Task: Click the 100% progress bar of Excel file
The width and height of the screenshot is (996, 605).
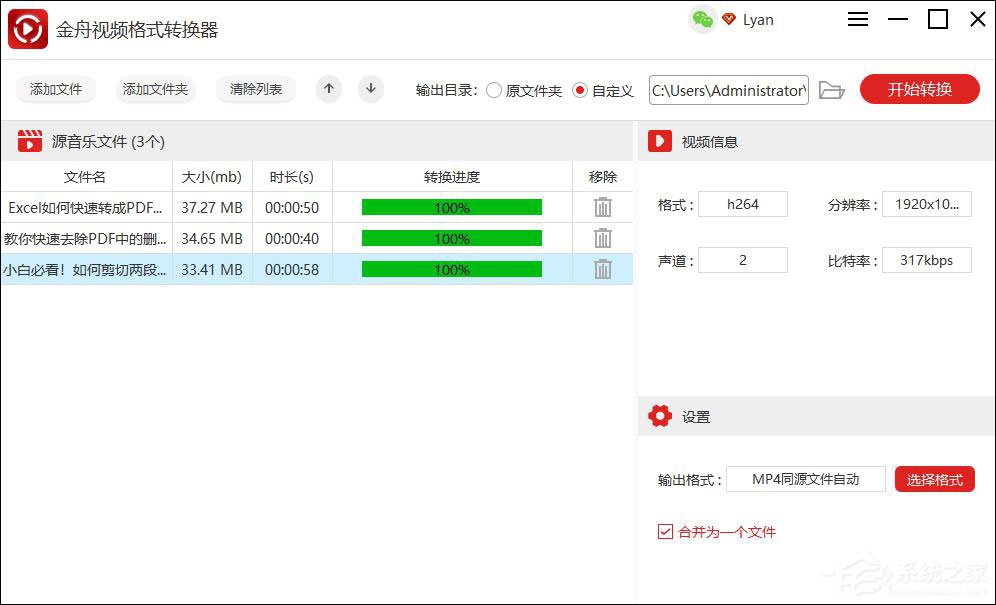Action: [451, 207]
